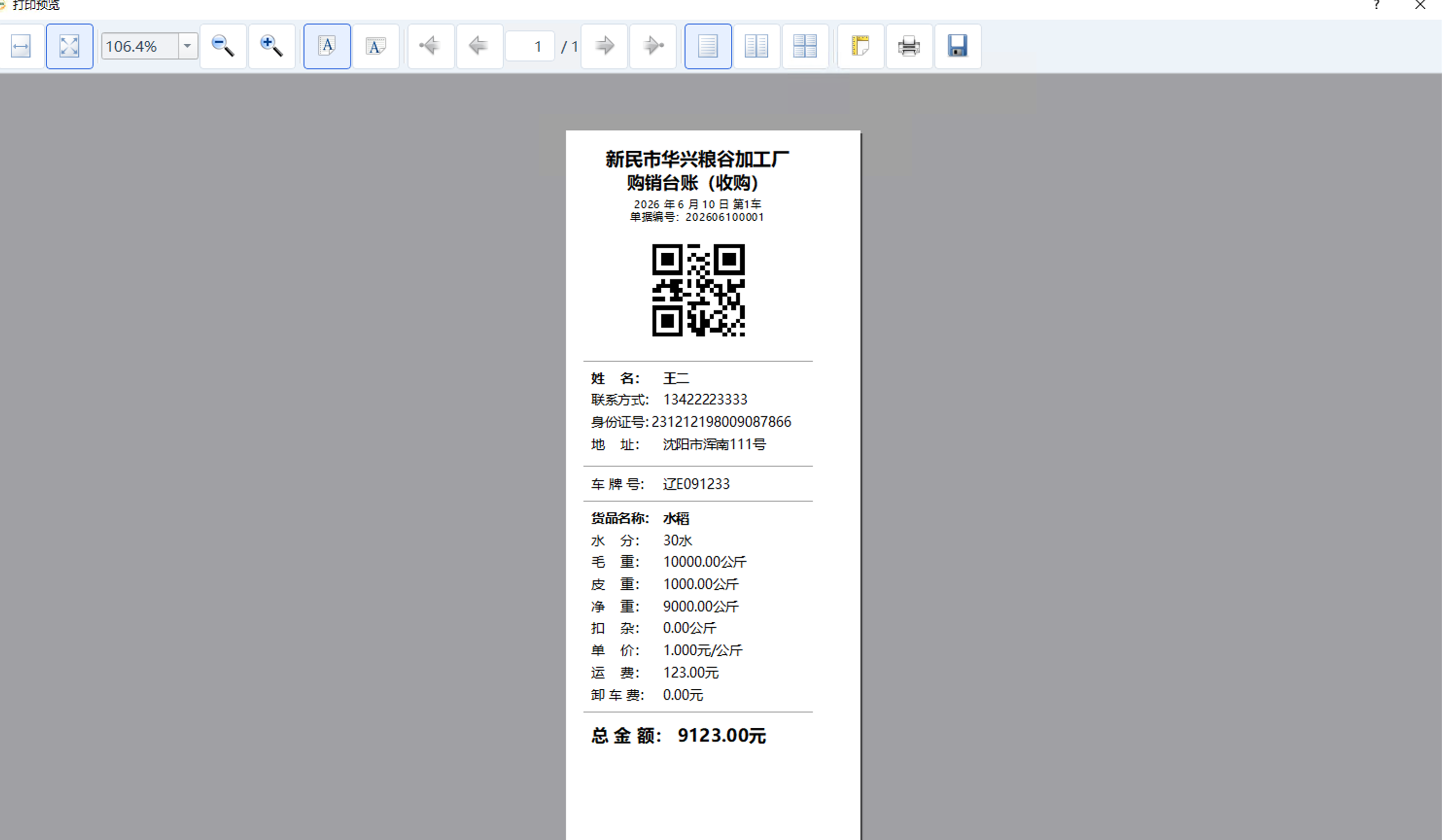
Task: Toggle single page view mode
Action: (708, 46)
